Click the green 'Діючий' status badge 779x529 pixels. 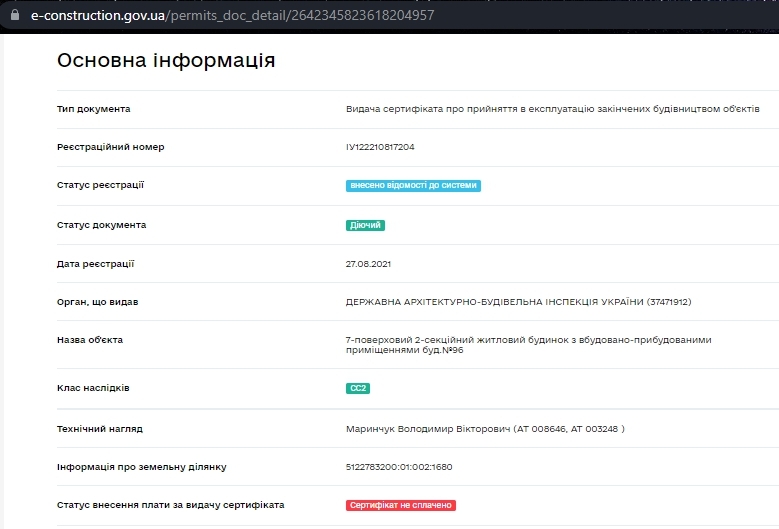pos(365,225)
